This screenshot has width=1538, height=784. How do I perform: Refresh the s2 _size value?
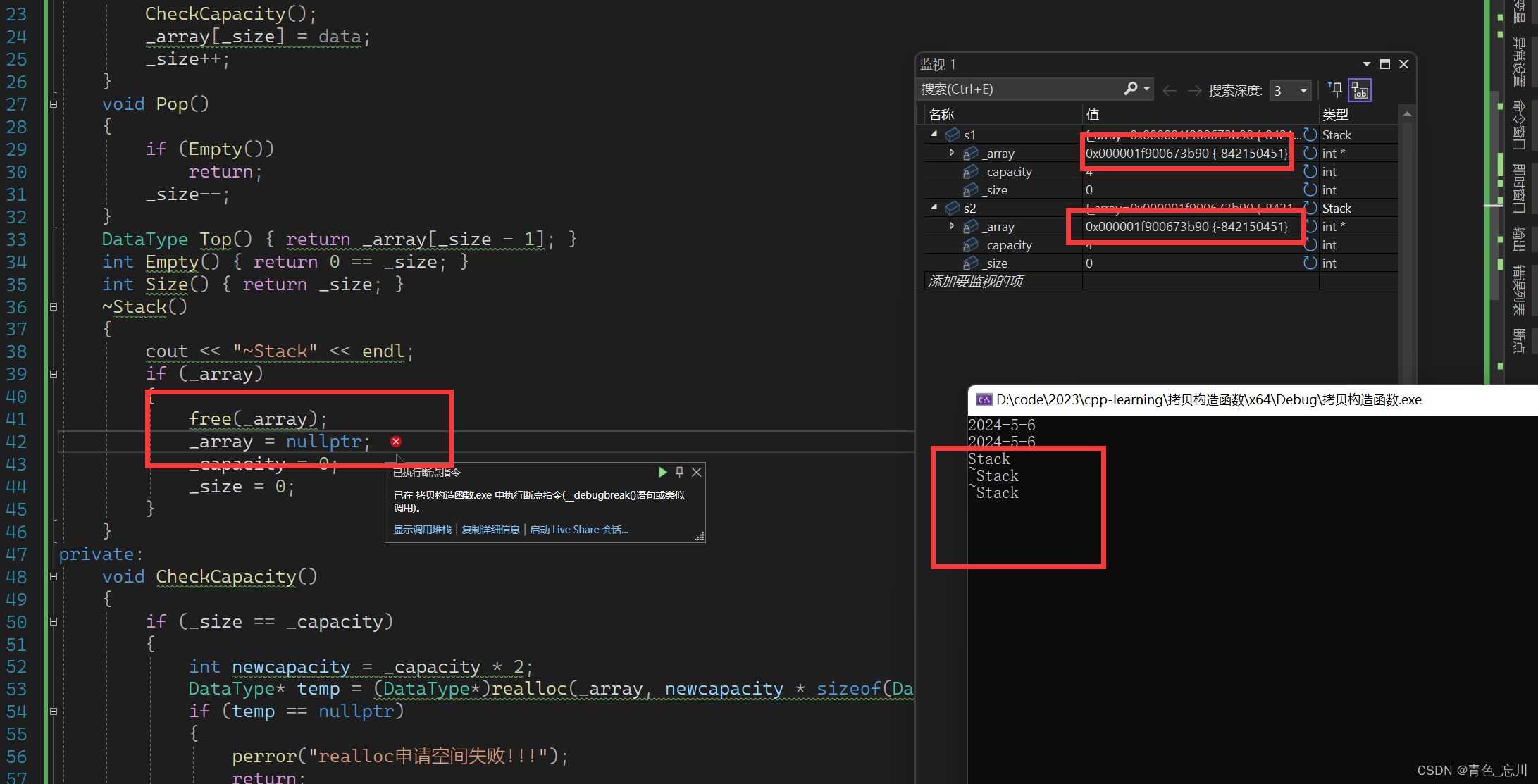click(x=1310, y=263)
